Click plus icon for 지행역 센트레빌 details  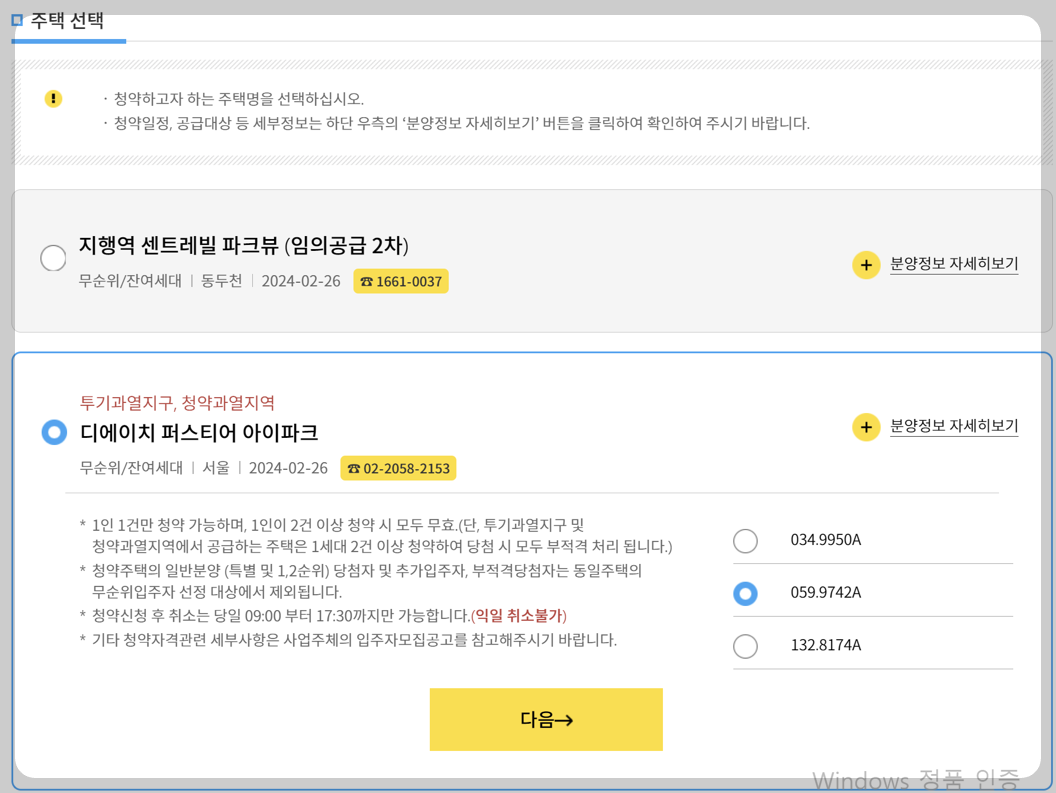point(866,265)
